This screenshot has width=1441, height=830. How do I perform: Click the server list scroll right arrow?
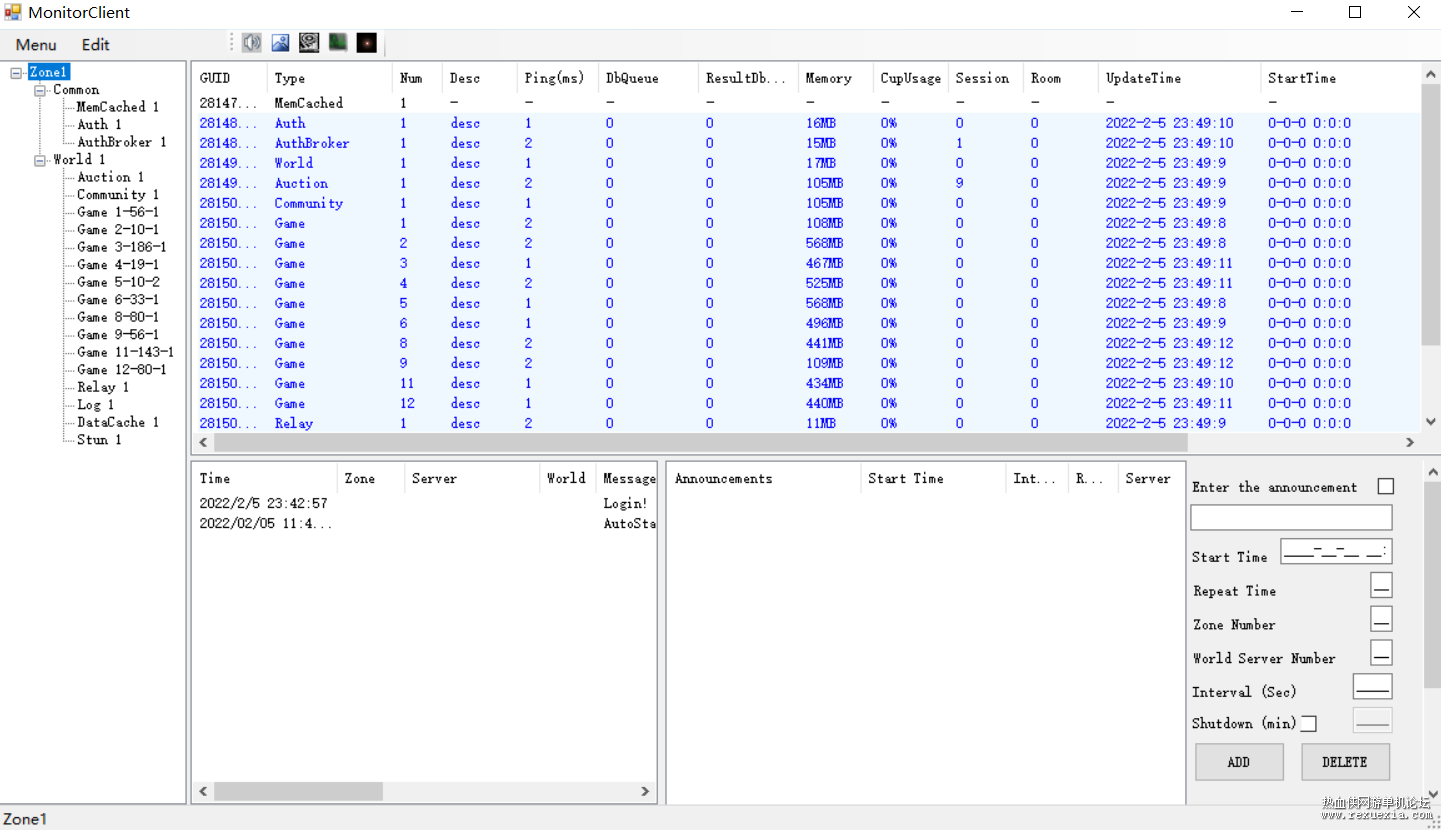(x=1410, y=442)
